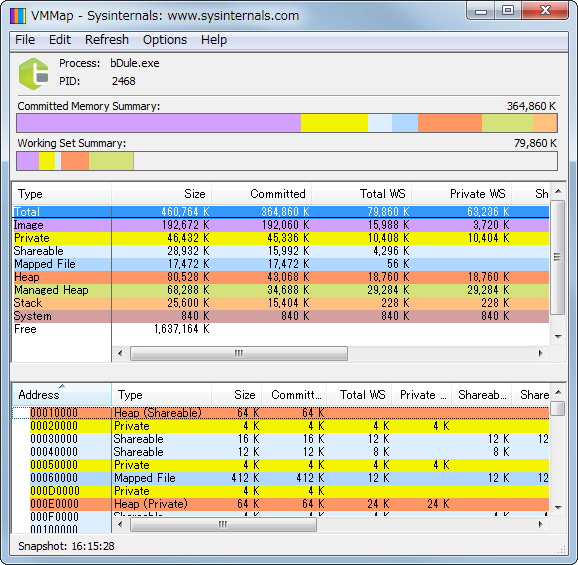The image size is (578, 565).
Task: Minimize the VMMap window
Action: click(x=480, y=11)
